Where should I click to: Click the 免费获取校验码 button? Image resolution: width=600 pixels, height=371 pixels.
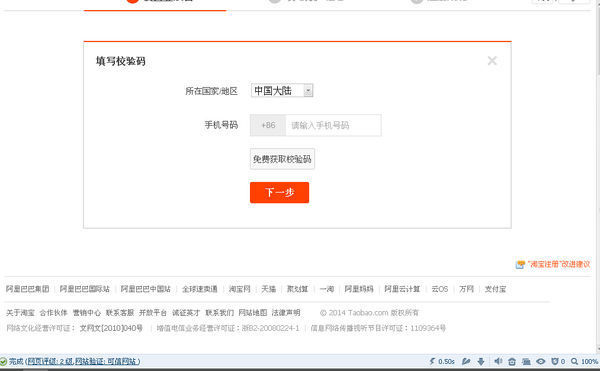(x=282, y=159)
